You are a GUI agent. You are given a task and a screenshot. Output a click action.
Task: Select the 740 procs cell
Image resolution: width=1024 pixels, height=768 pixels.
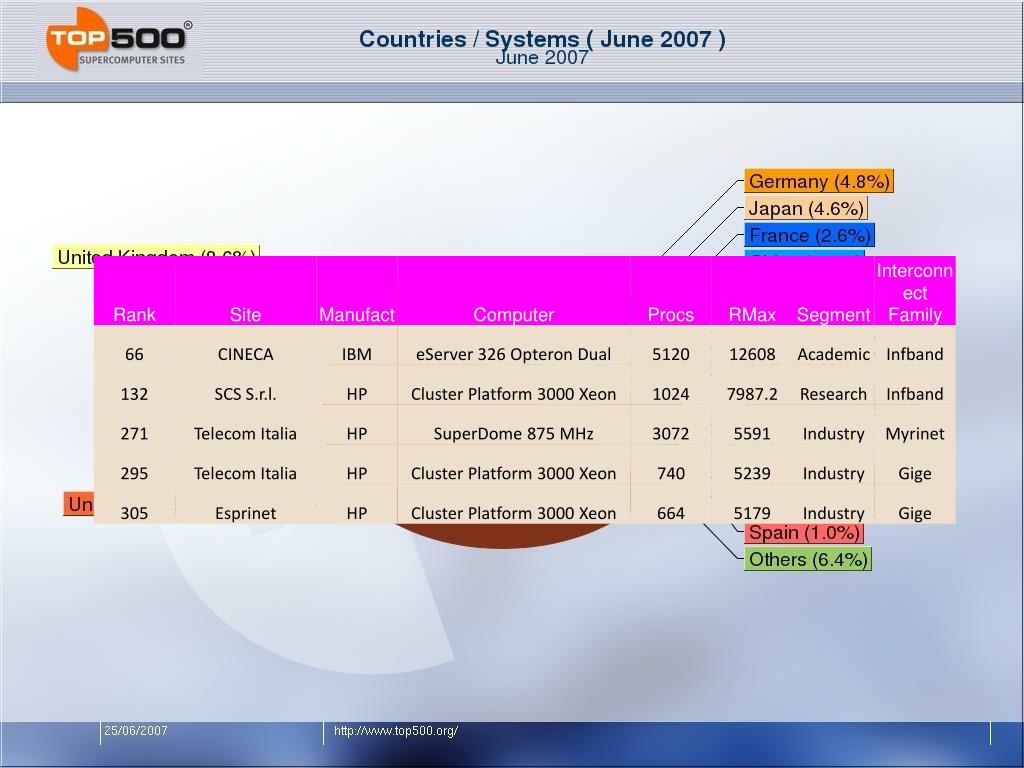pos(671,473)
